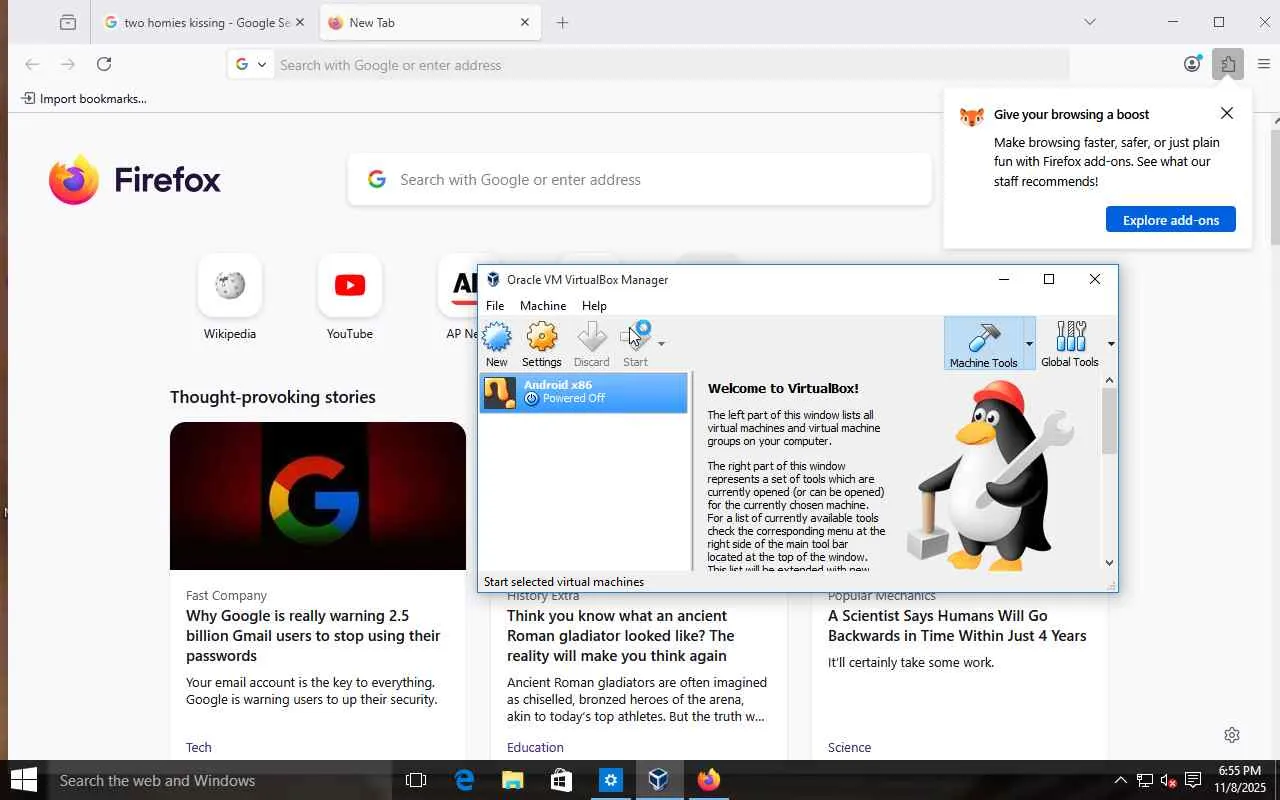The image size is (1280, 800).
Task: Switch to Windows Settings on taskbar
Action: 610,780
